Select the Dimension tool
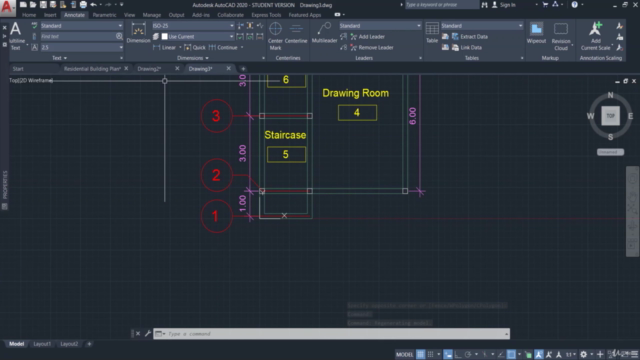 pyautogui.click(x=138, y=33)
